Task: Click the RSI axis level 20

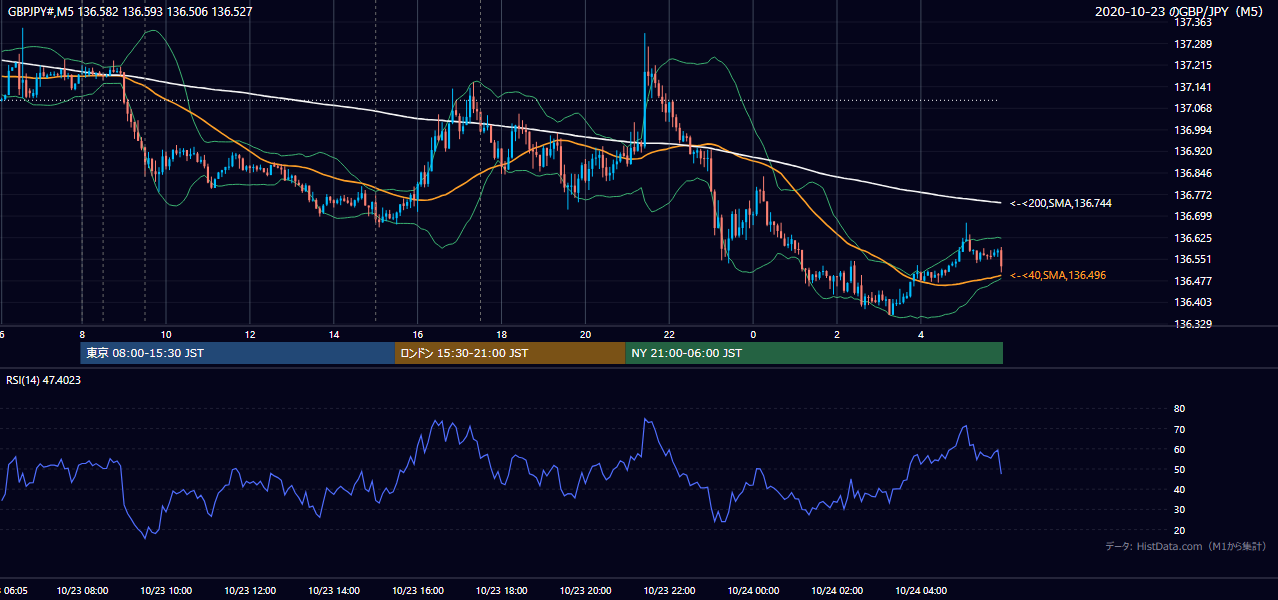Action: click(1180, 530)
